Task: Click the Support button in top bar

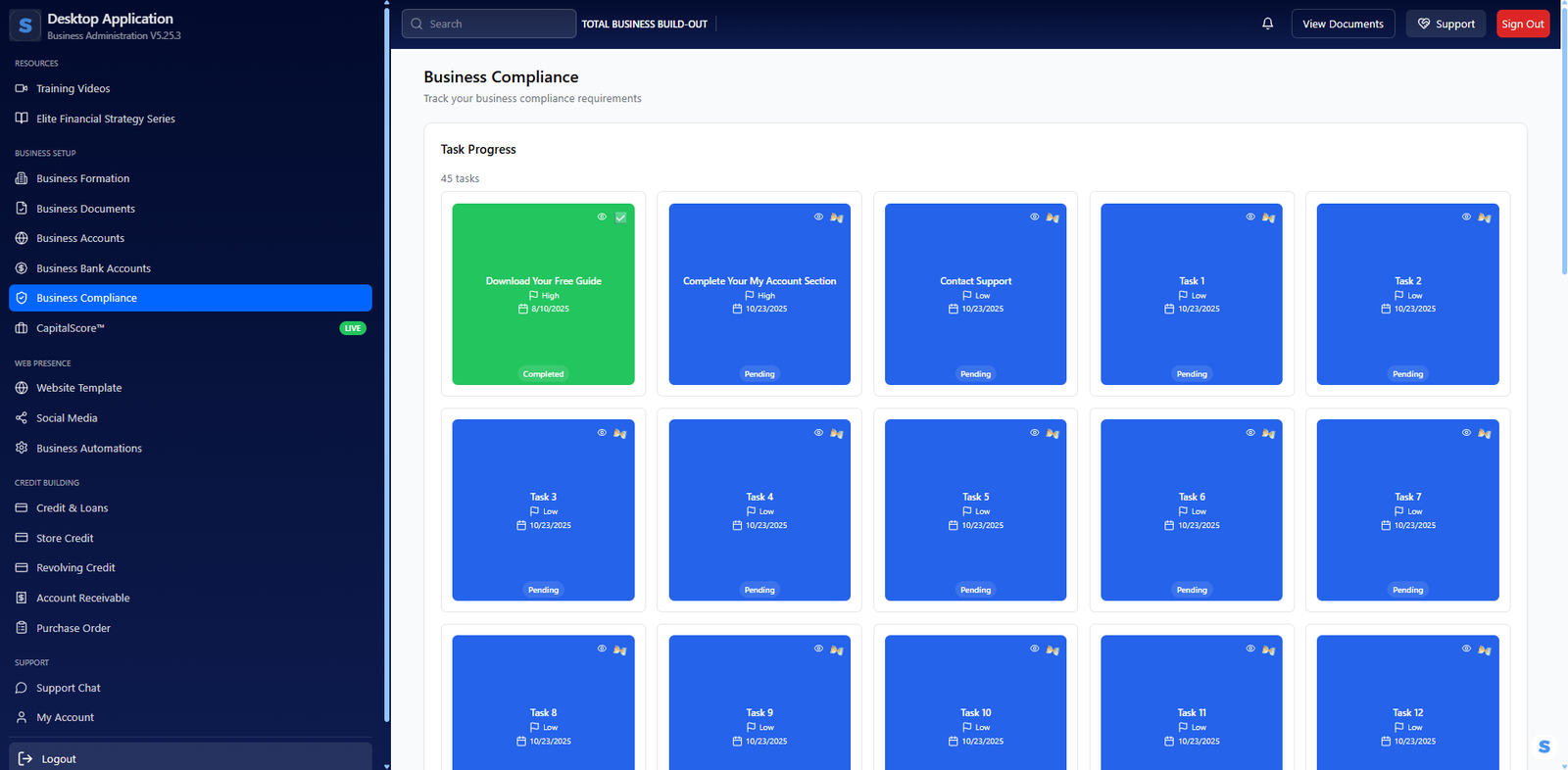Action: tap(1445, 24)
